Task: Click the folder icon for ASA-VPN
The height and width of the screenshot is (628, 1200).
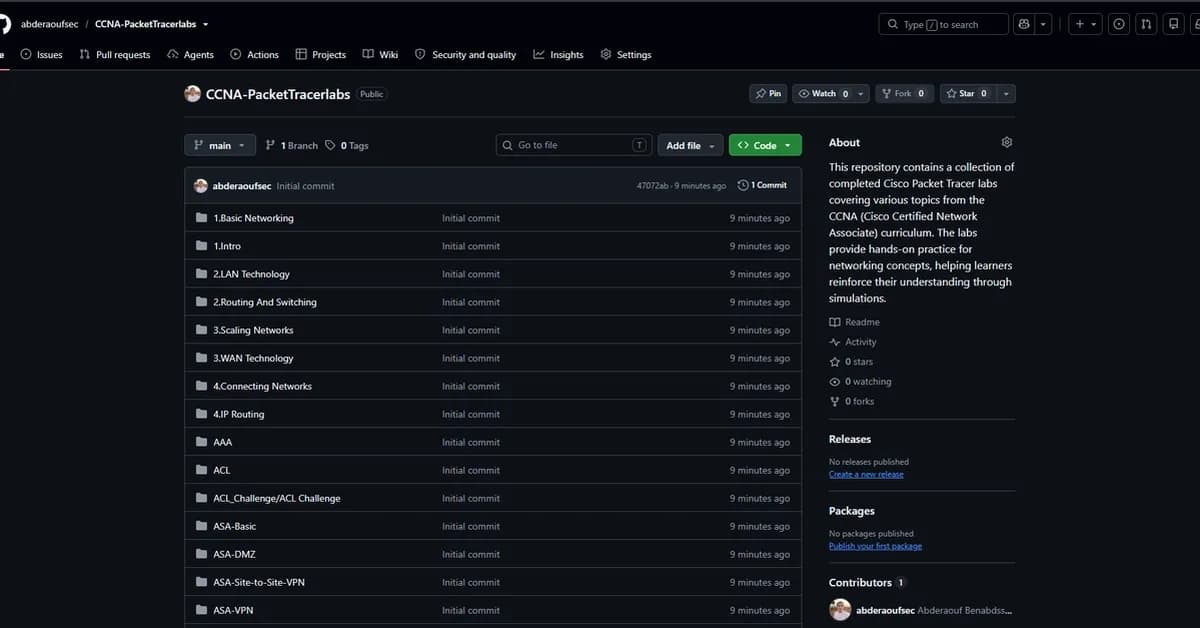Action: pos(201,610)
